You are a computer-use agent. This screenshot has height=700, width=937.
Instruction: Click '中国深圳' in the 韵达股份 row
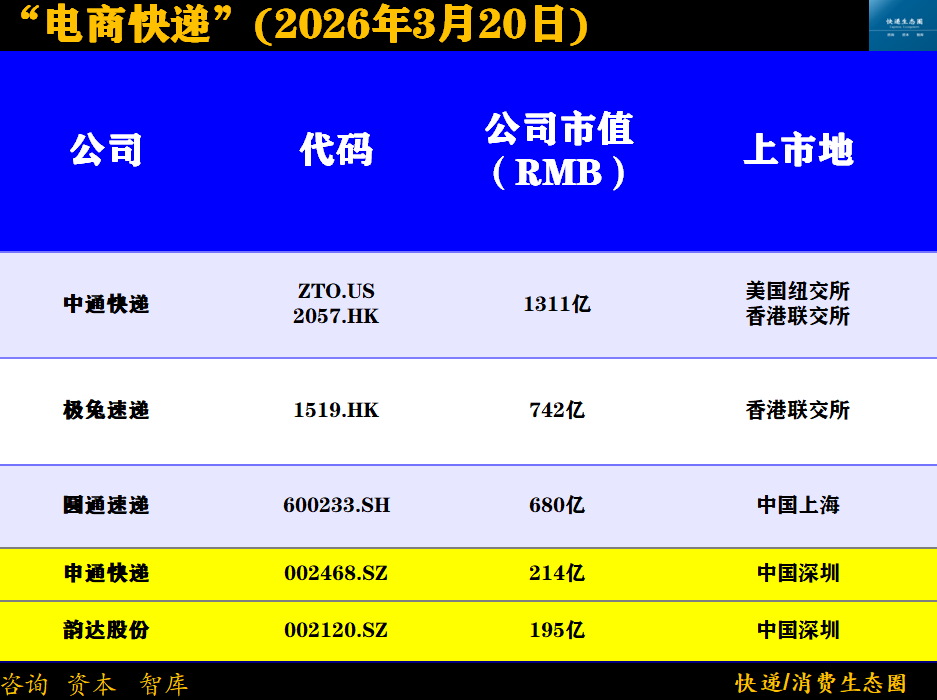tap(798, 630)
